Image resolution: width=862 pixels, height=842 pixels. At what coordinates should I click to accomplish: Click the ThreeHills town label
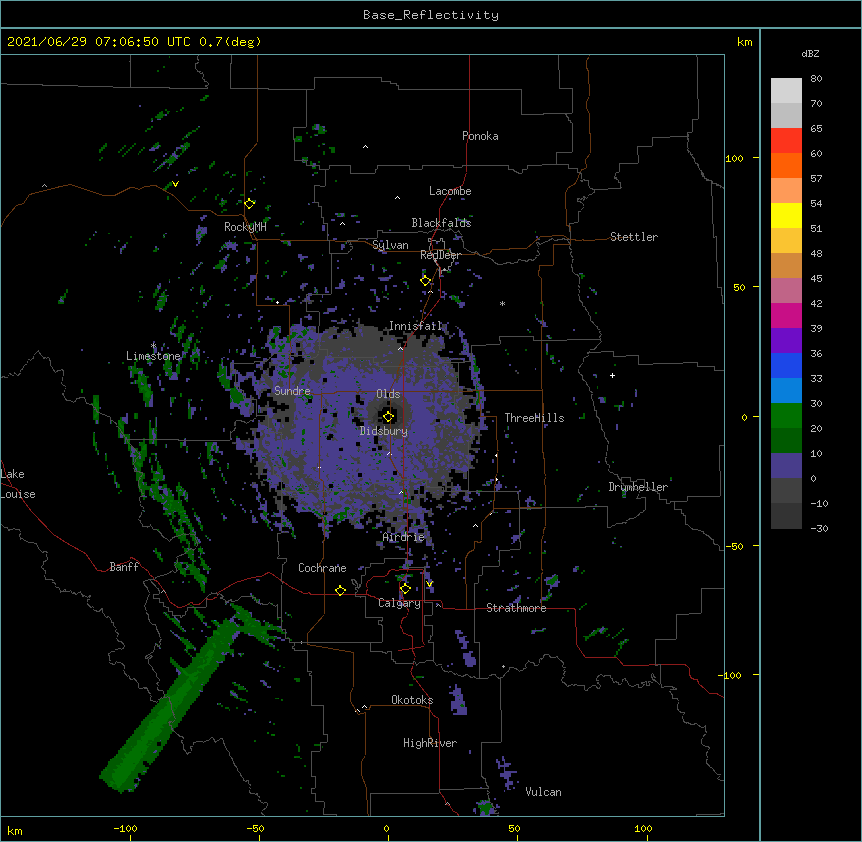point(534,418)
